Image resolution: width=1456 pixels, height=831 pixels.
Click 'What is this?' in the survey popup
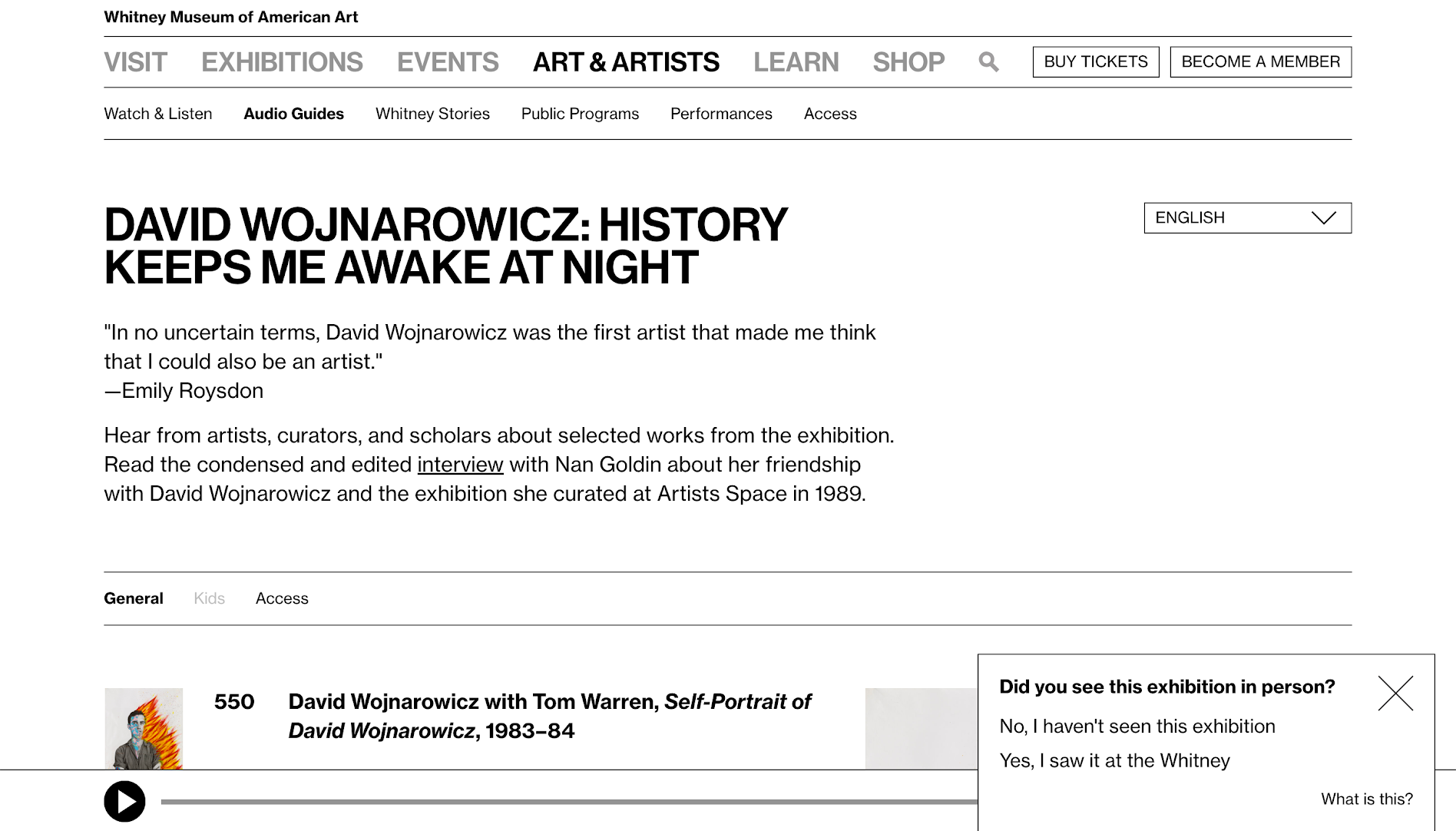(1367, 799)
